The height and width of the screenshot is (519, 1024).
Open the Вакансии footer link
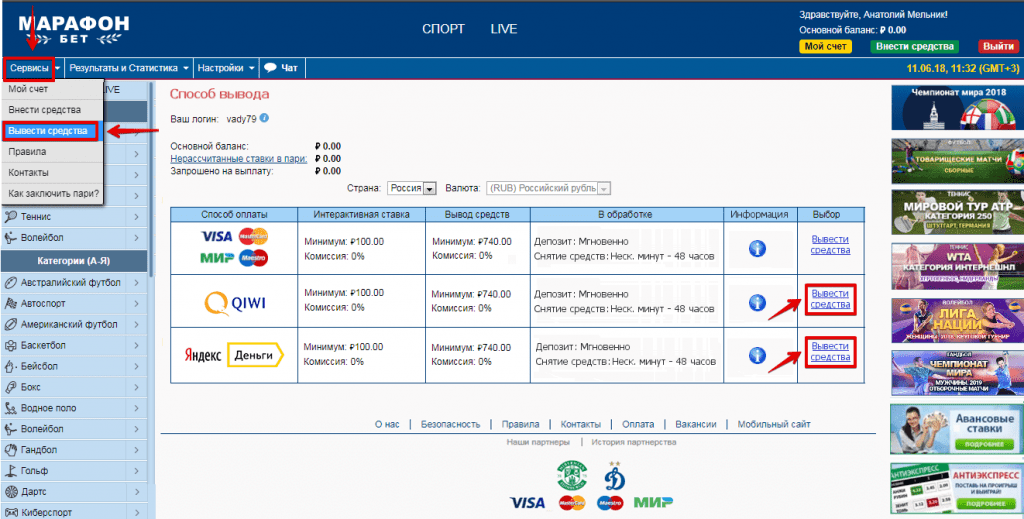[696, 424]
